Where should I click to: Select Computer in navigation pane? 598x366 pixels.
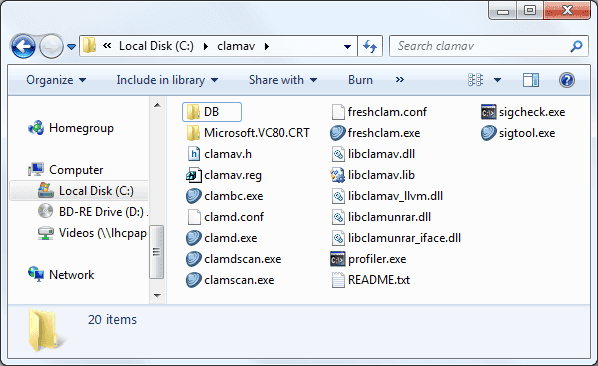(66, 170)
